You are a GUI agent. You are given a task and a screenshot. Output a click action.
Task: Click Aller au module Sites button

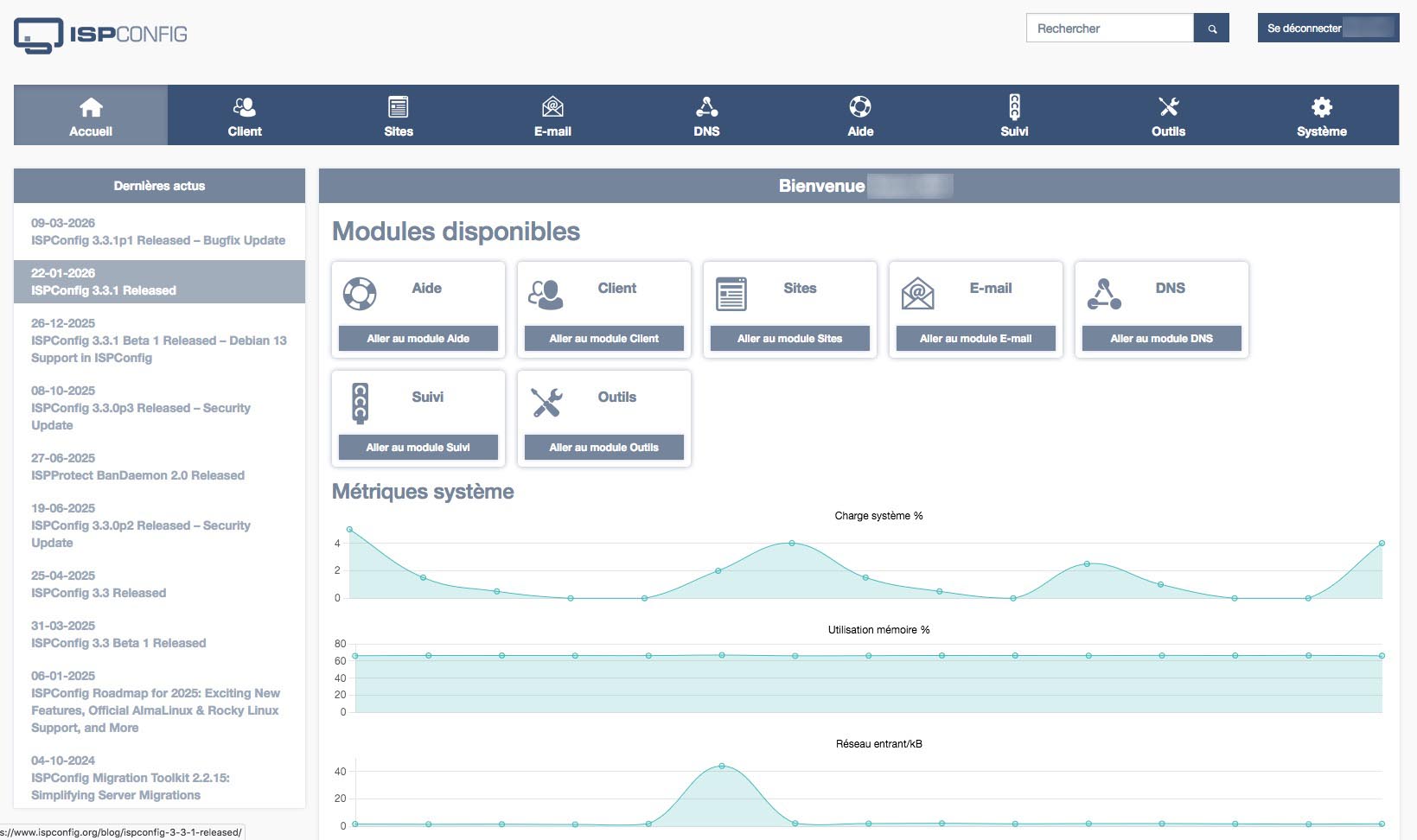point(790,339)
